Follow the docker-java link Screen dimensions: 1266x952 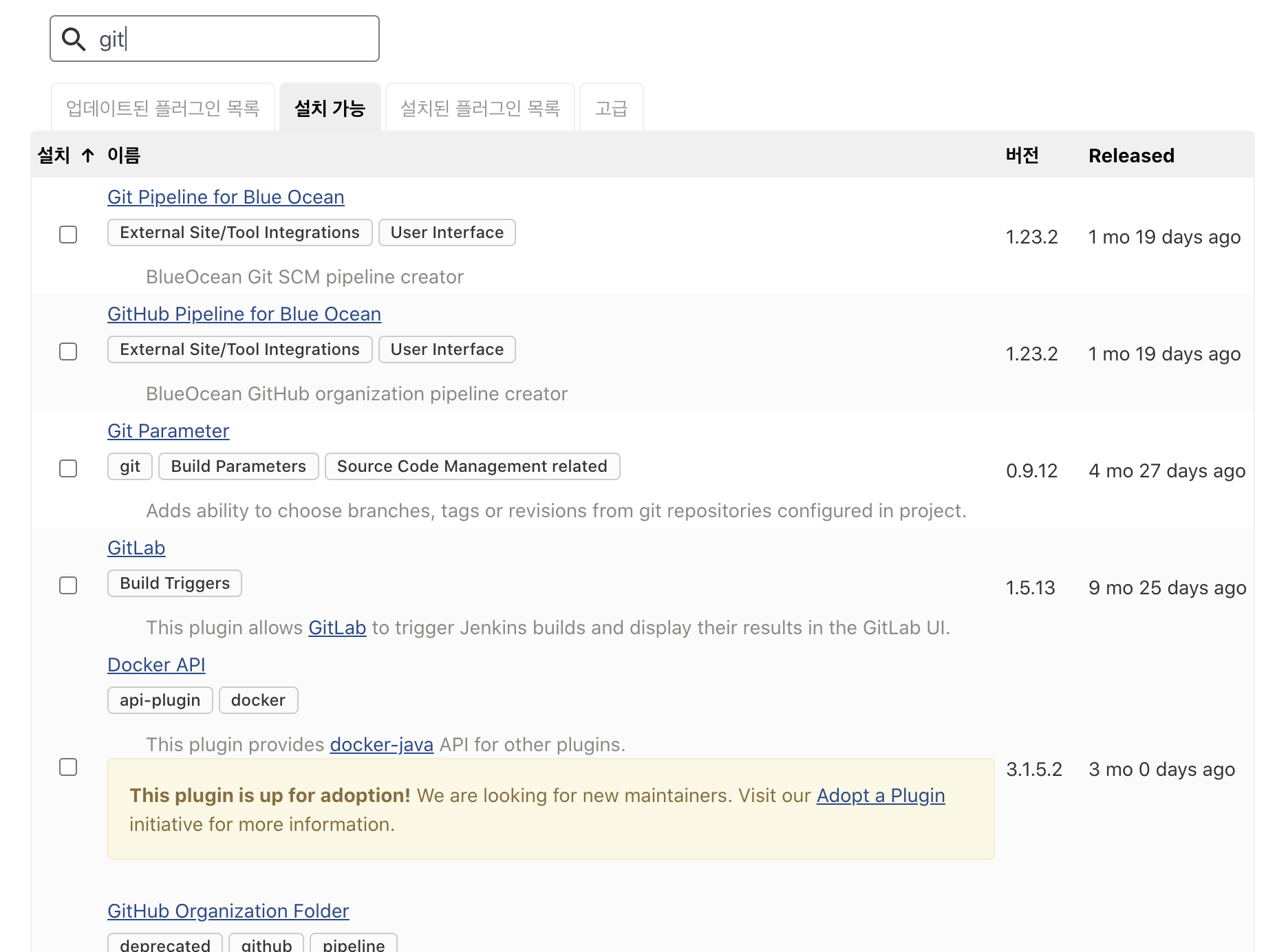[382, 745]
